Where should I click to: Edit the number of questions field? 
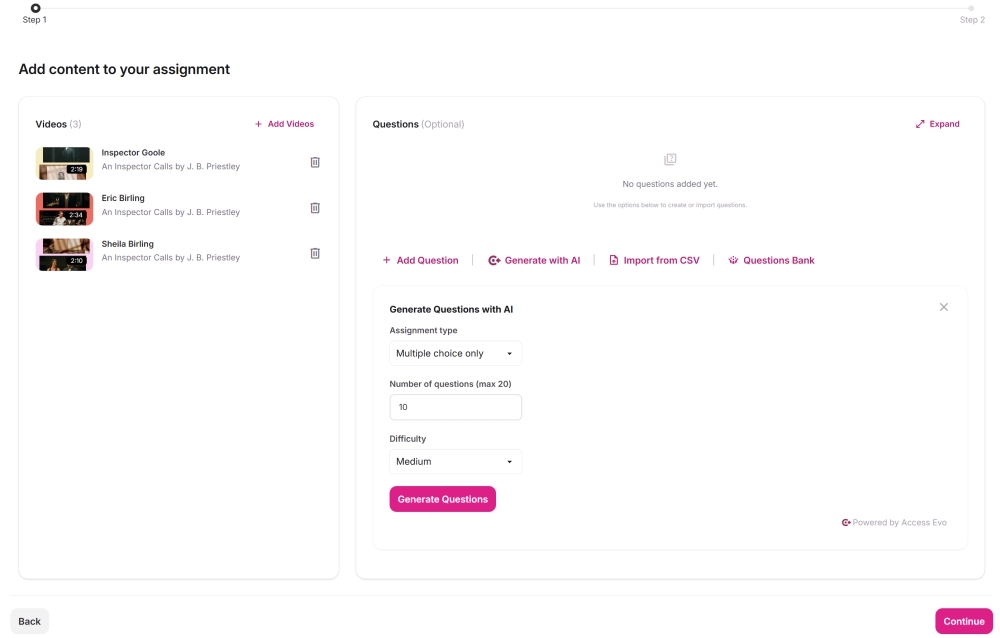(455, 406)
